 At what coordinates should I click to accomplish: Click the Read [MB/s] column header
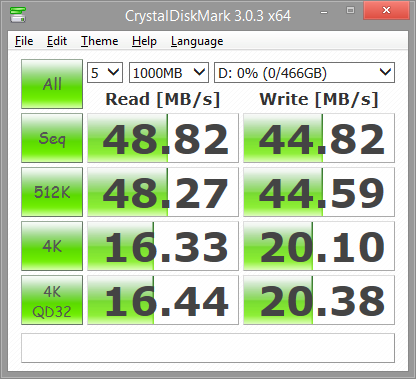[163, 99]
